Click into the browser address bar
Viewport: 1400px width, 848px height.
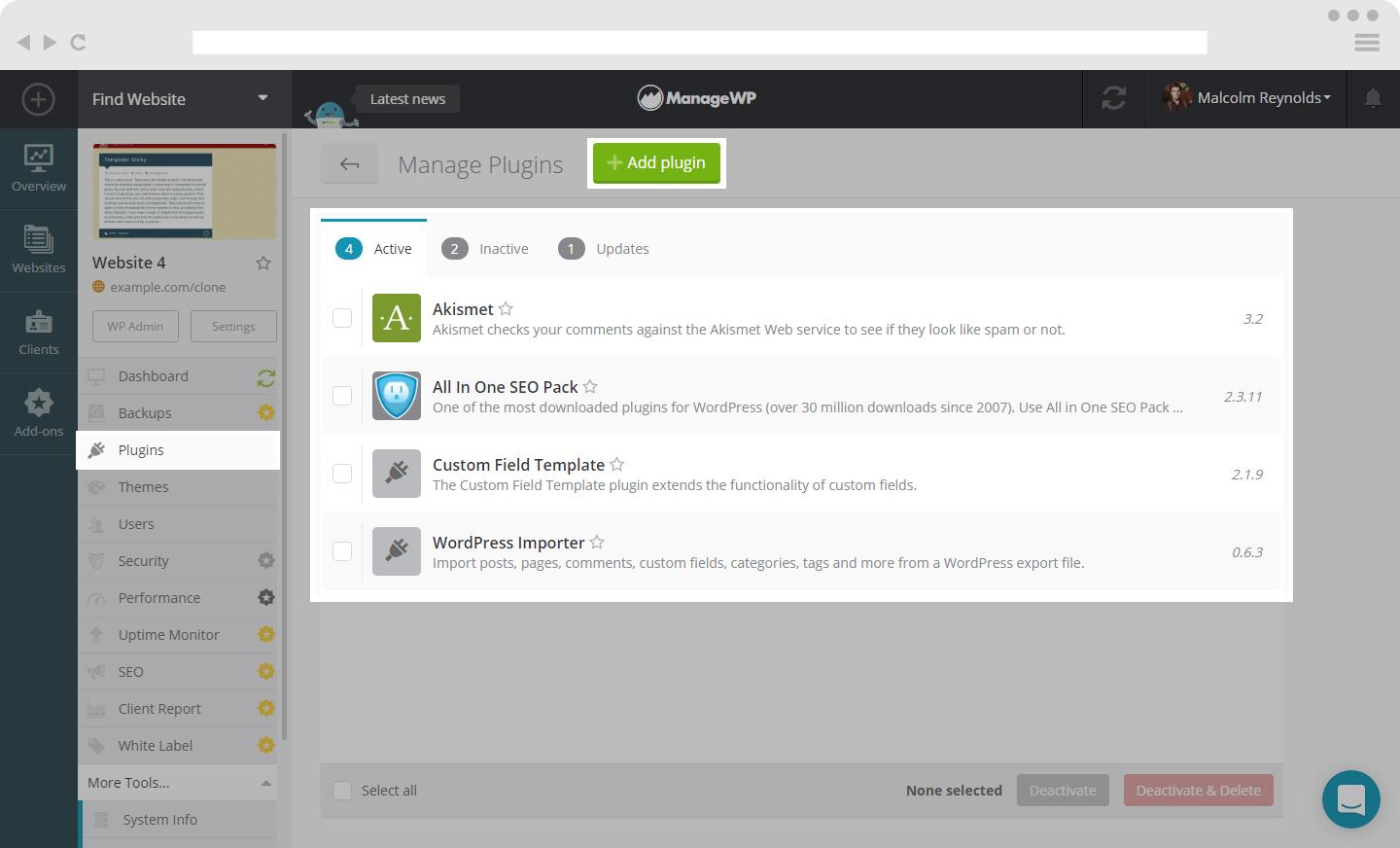click(700, 42)
